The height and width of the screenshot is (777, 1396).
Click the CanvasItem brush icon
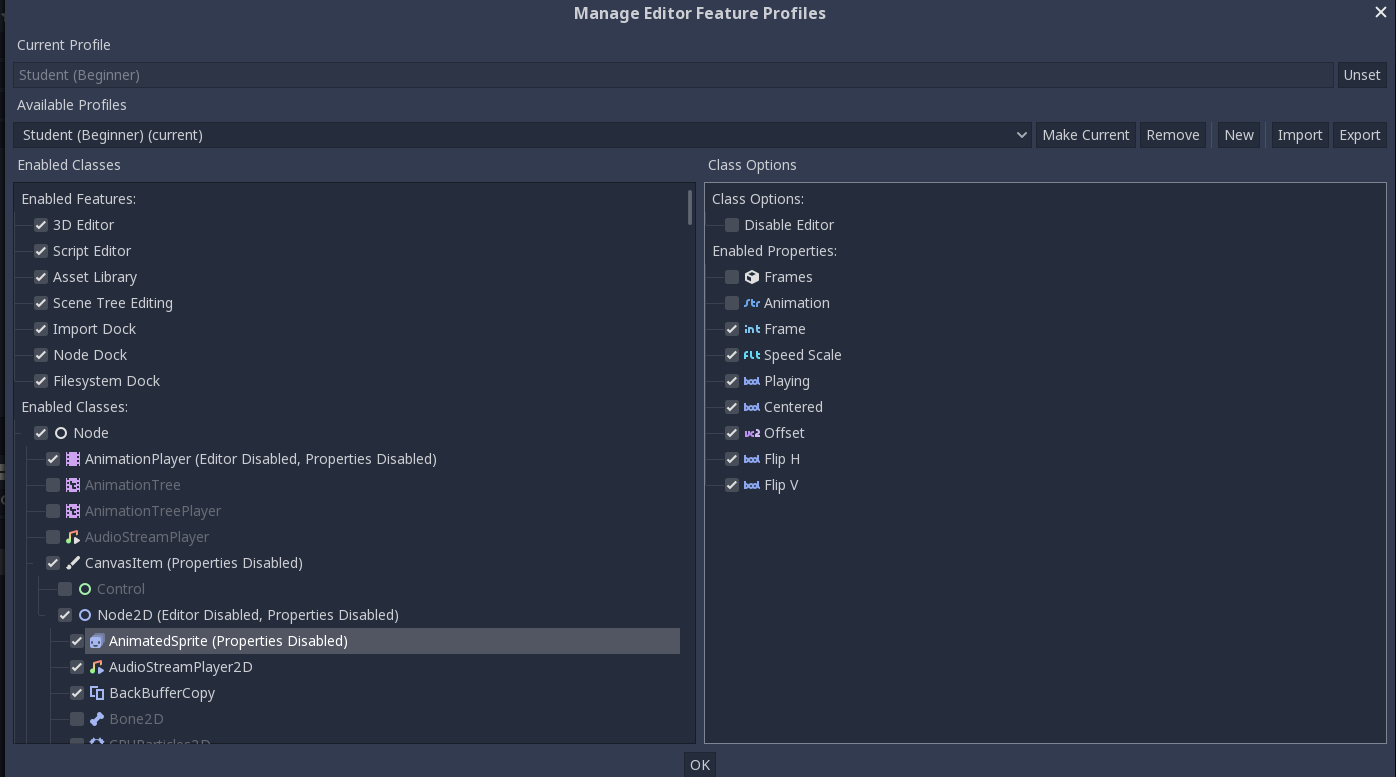tap(73, 563)
